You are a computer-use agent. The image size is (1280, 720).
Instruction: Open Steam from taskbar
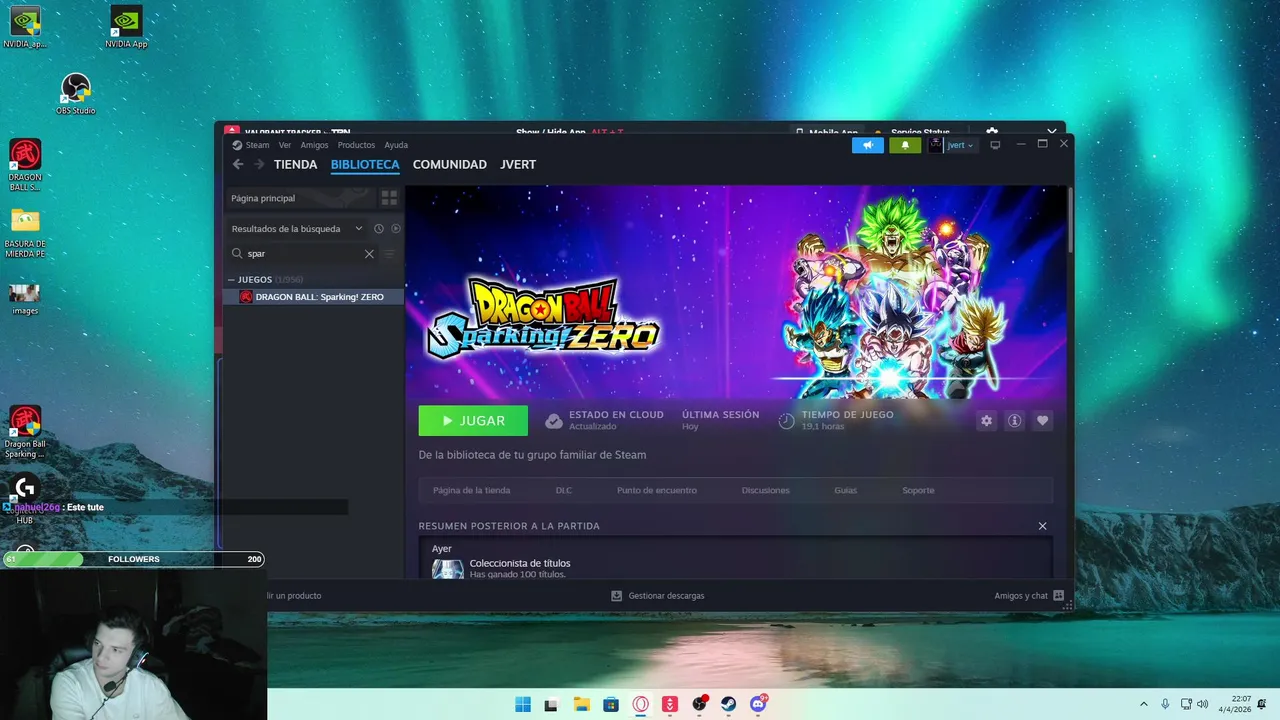(x=729, y=704)
